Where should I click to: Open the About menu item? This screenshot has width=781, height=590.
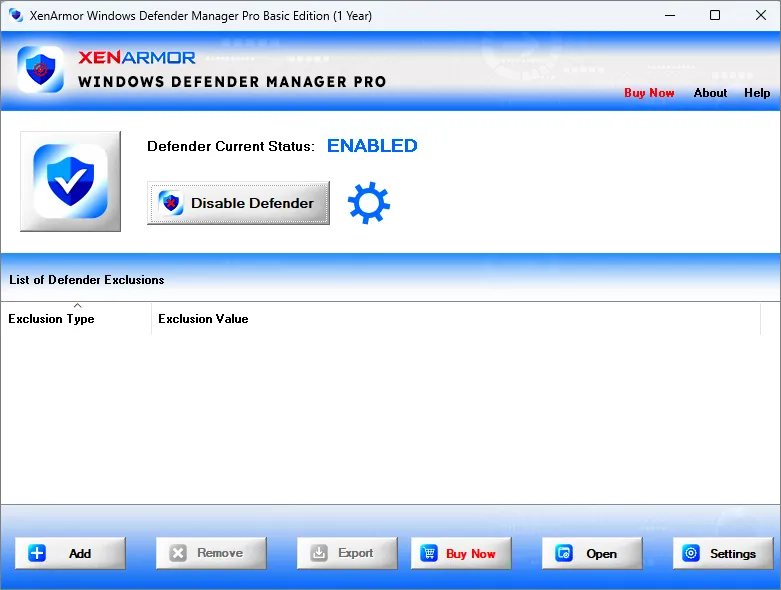(710, 93)
